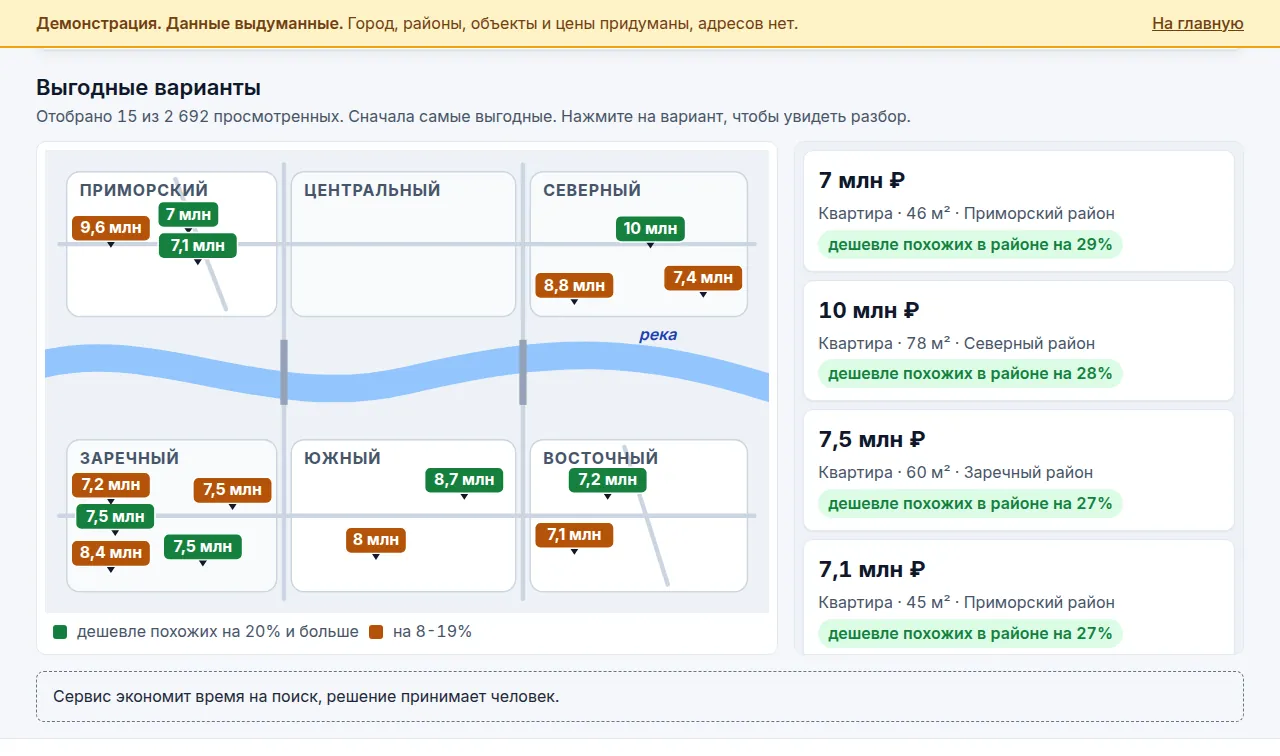Click the 'Выгодные варианты' heading
Viewport: 1280px width, 756px height.
pyautogui.click(x=149, y=88)
